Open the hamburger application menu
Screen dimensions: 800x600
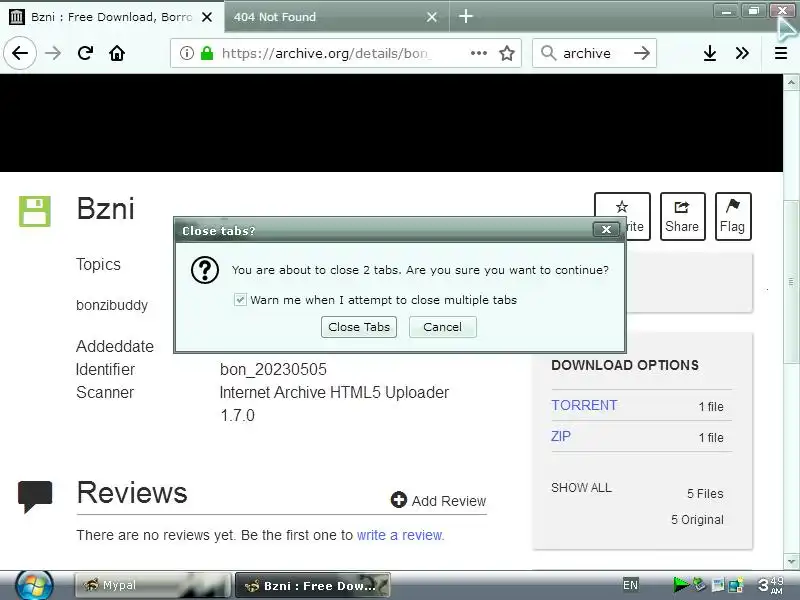click(781, 53)
